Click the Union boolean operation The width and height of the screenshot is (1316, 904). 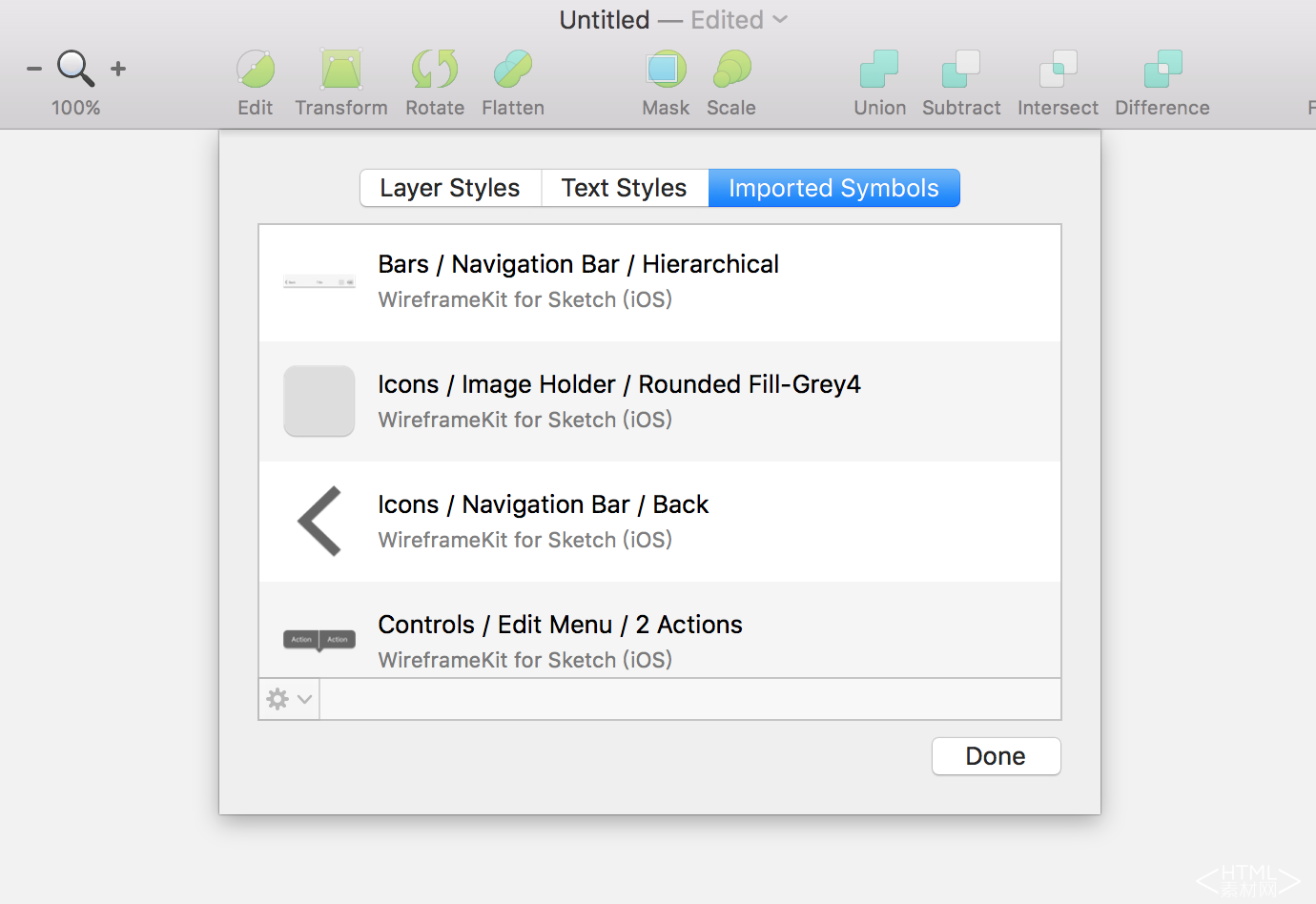click(879, 70)
